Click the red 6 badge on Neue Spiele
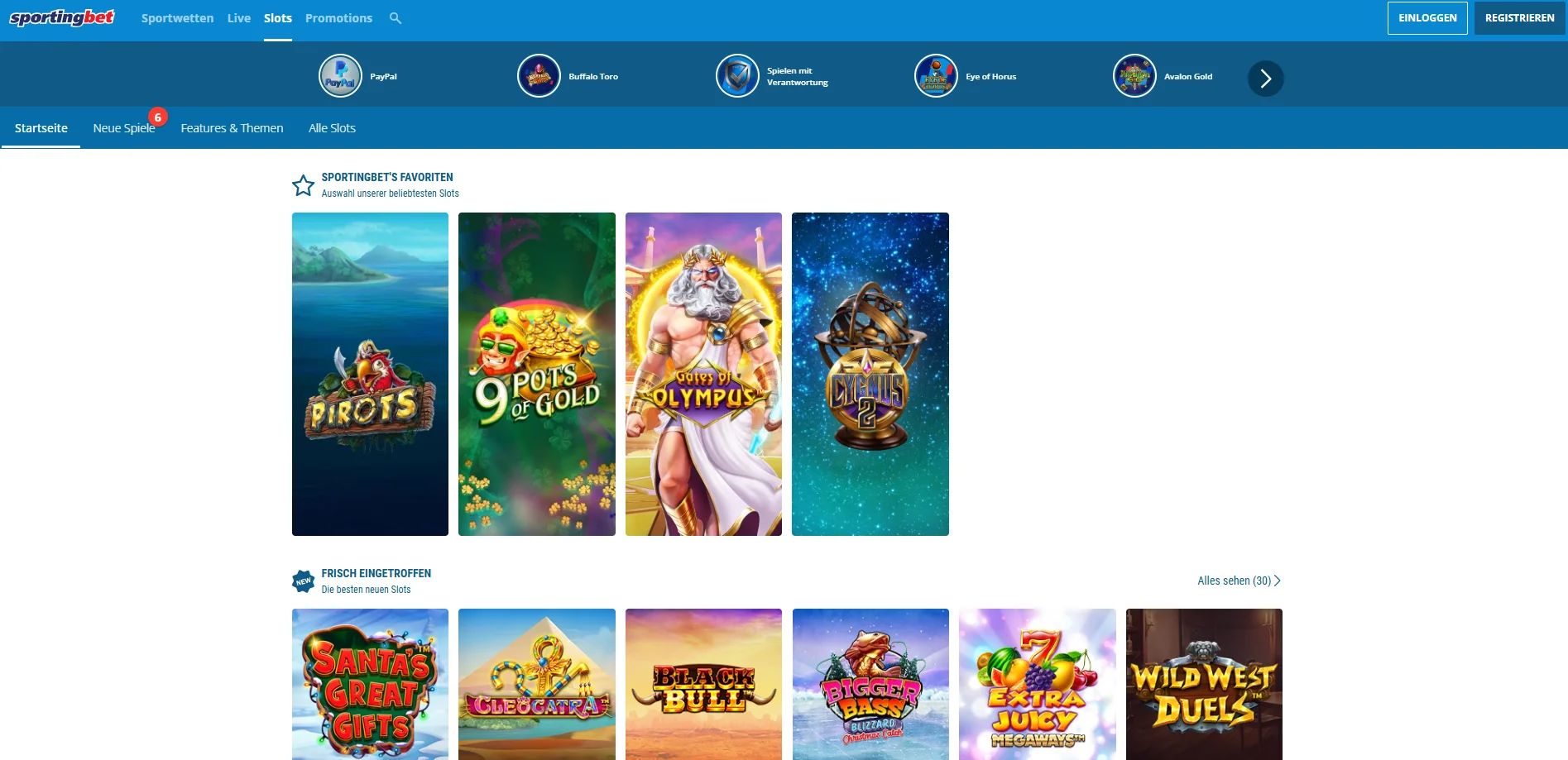 [x=158, y=117]
